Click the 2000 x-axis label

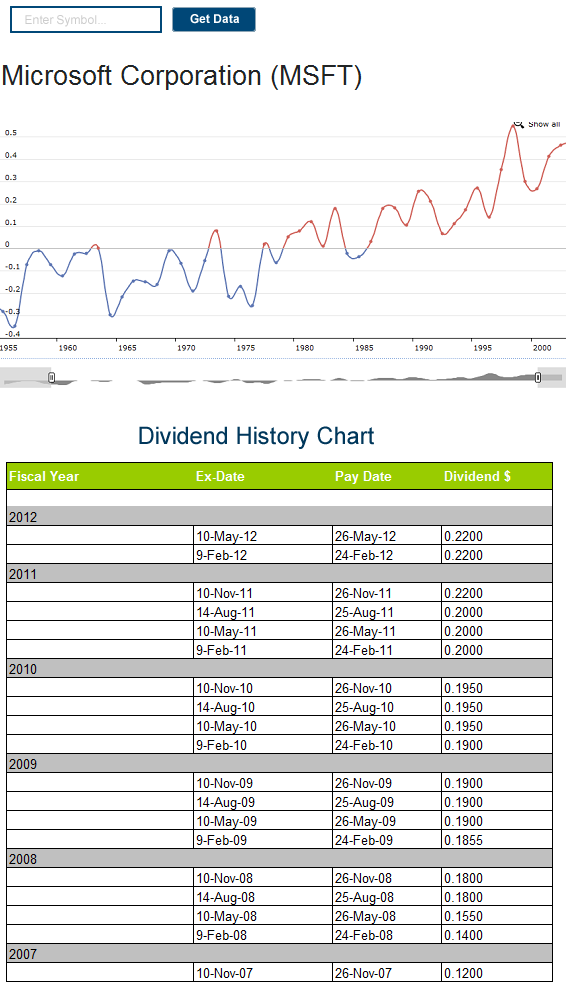(x=542, y=348)
